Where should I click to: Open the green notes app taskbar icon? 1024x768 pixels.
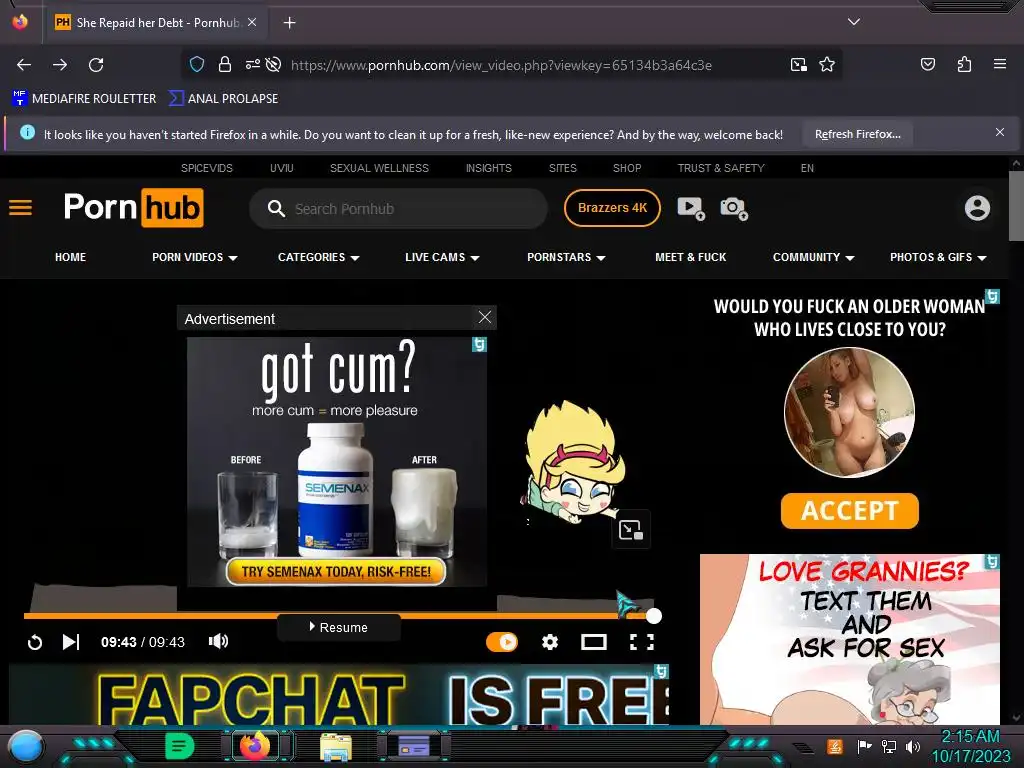click(x=180, y=746)
